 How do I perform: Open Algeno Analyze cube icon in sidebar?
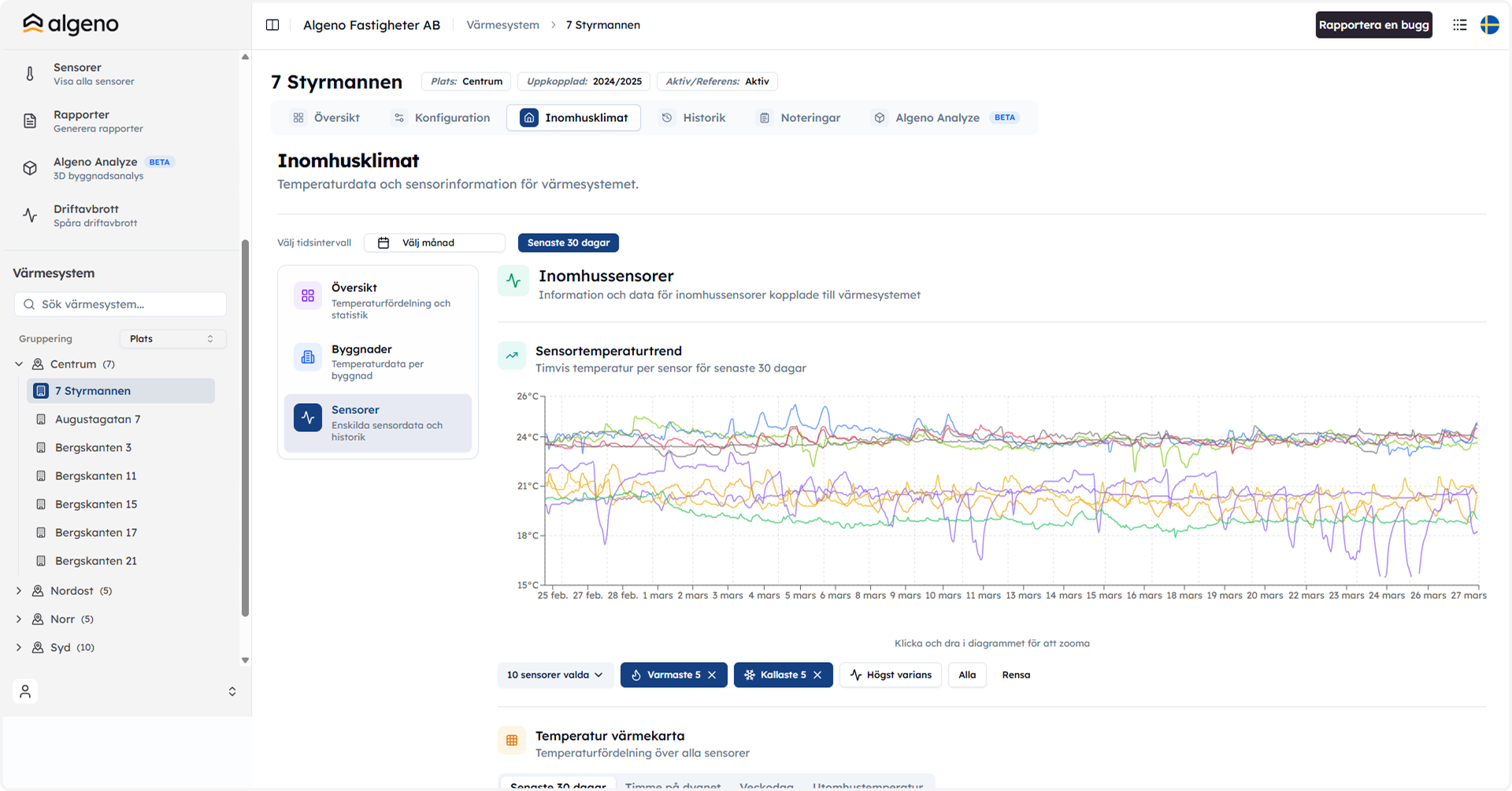pos(30,168)
